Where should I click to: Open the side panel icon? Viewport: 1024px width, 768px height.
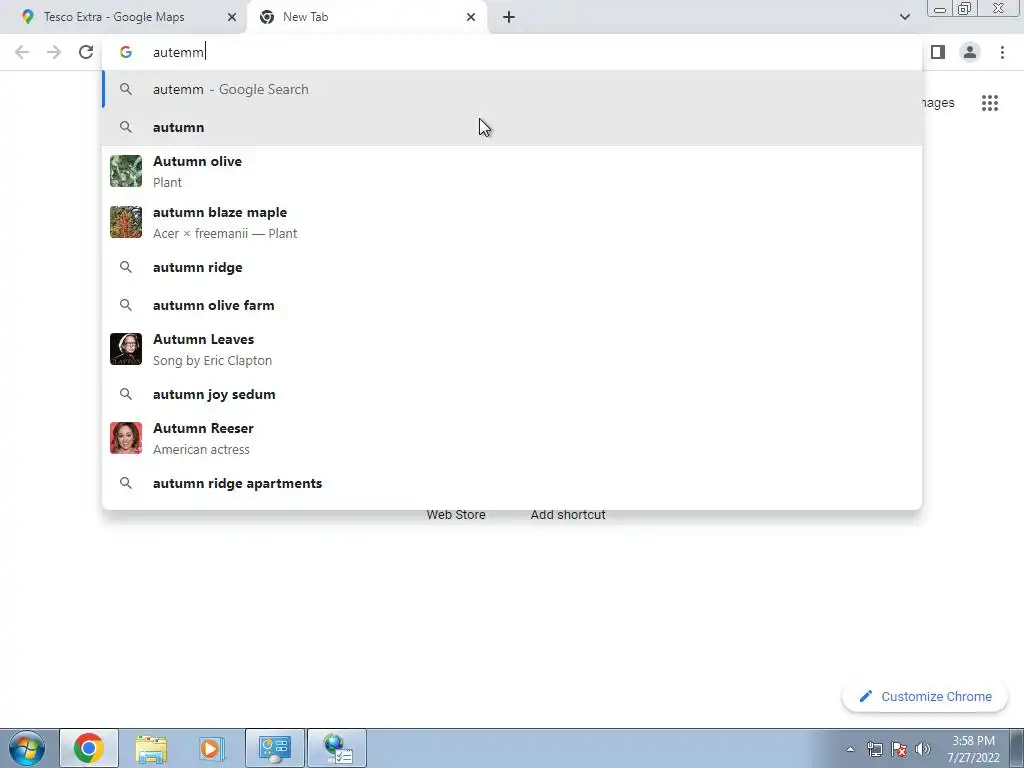pyautogui.click(x=938, y=52)
